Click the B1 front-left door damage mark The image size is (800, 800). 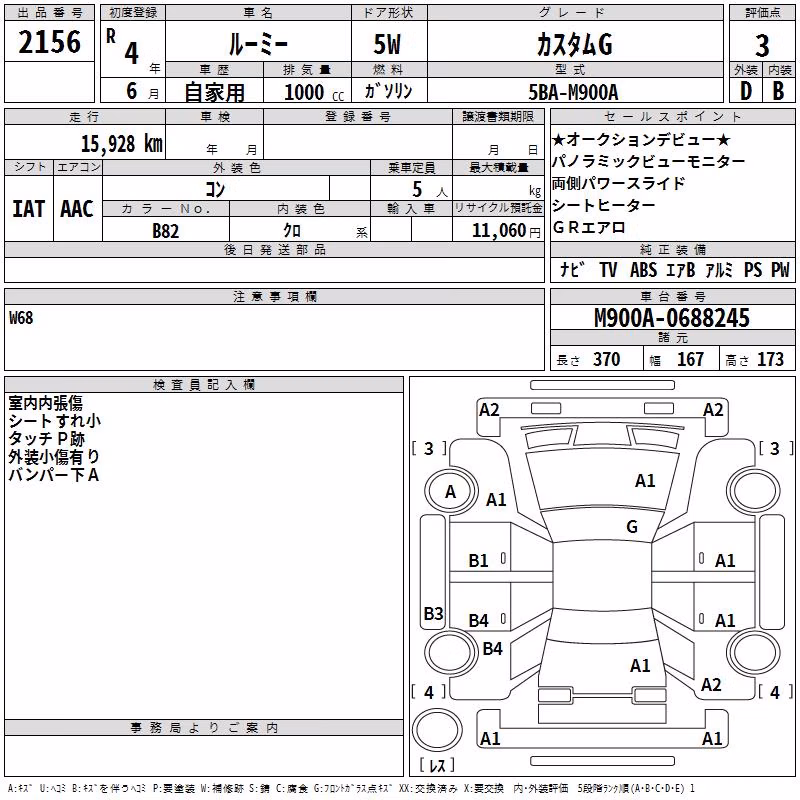[479, 561]
